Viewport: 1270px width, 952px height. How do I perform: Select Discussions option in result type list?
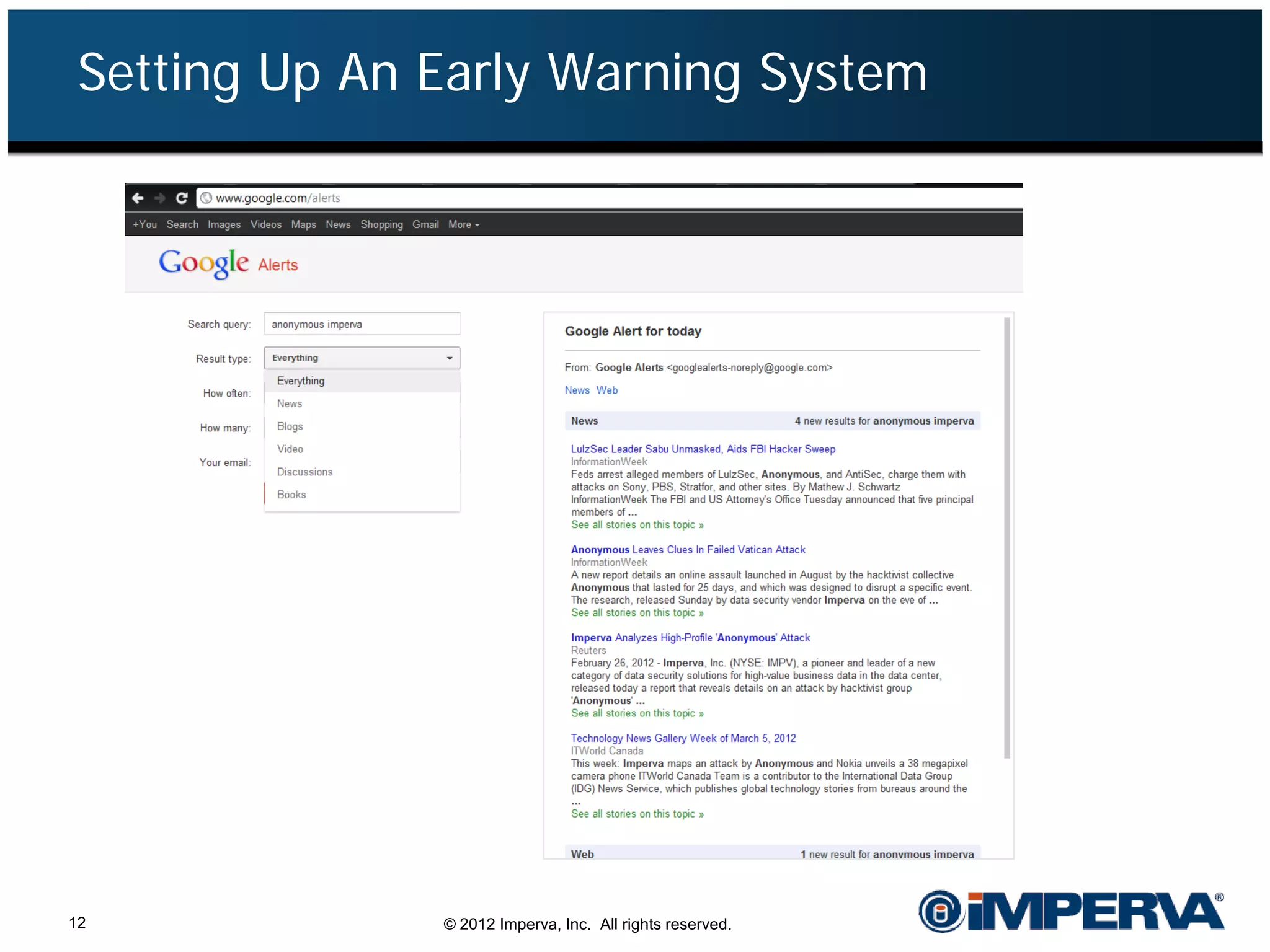[362, 472]
